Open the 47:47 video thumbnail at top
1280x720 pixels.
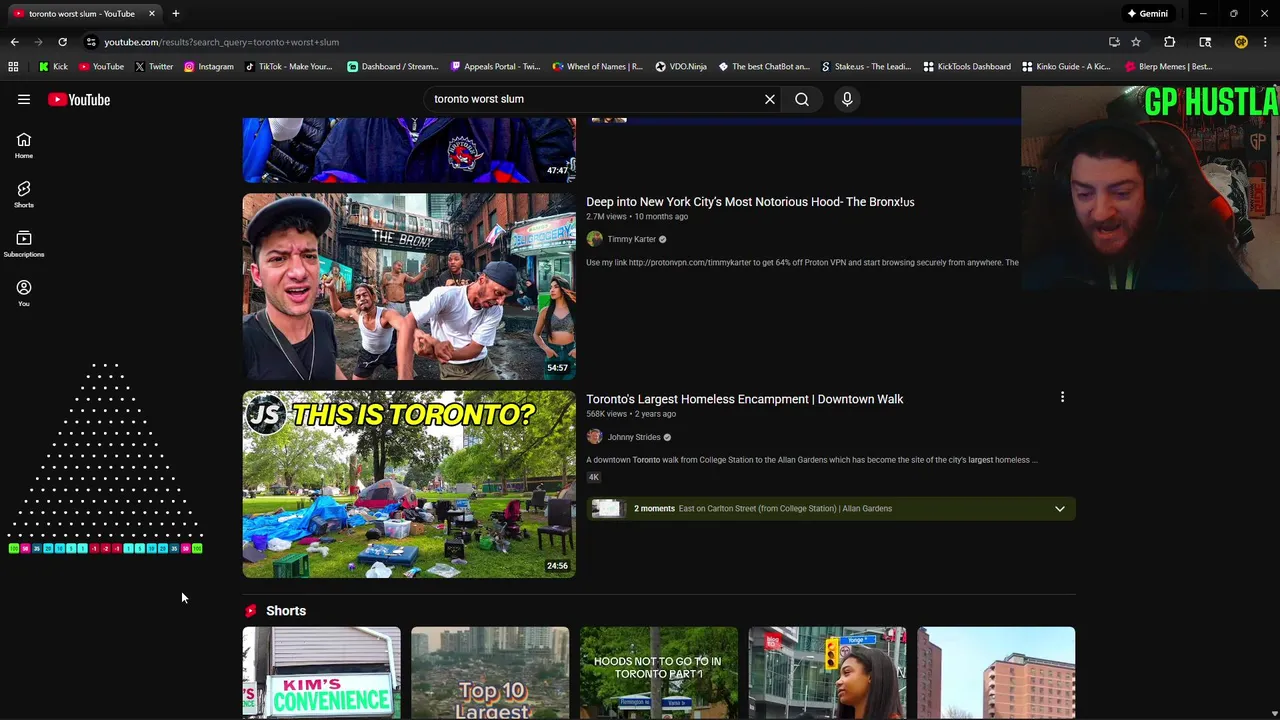tap(409, 150)
